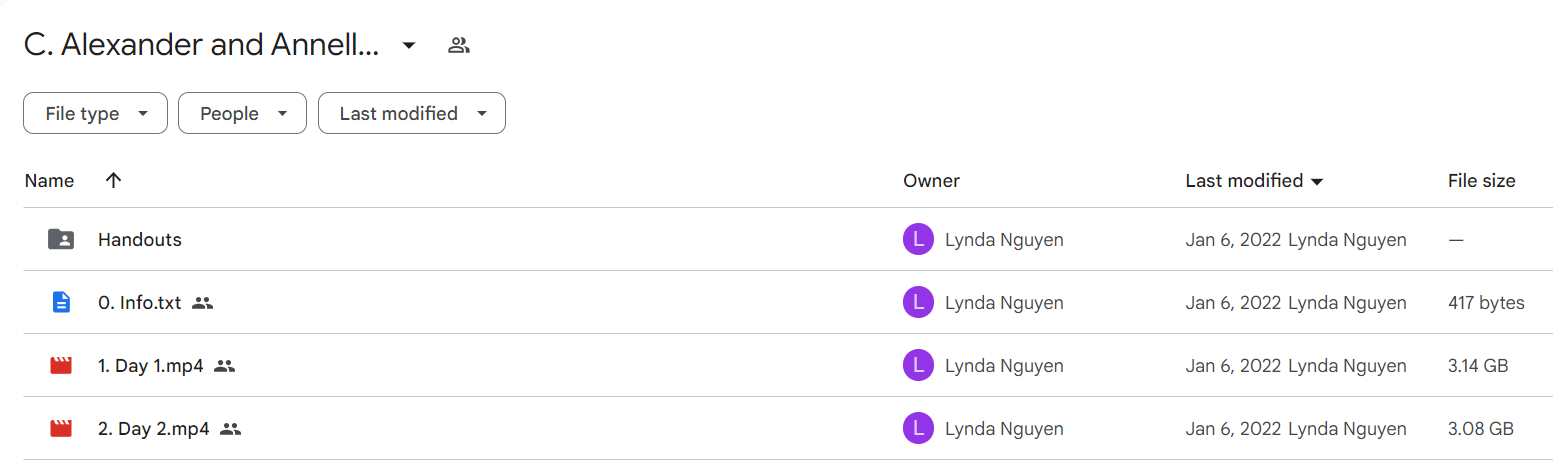1553x465 pixels.
Task: Reverse sort direction with the Name arrow
Action: 113,180
